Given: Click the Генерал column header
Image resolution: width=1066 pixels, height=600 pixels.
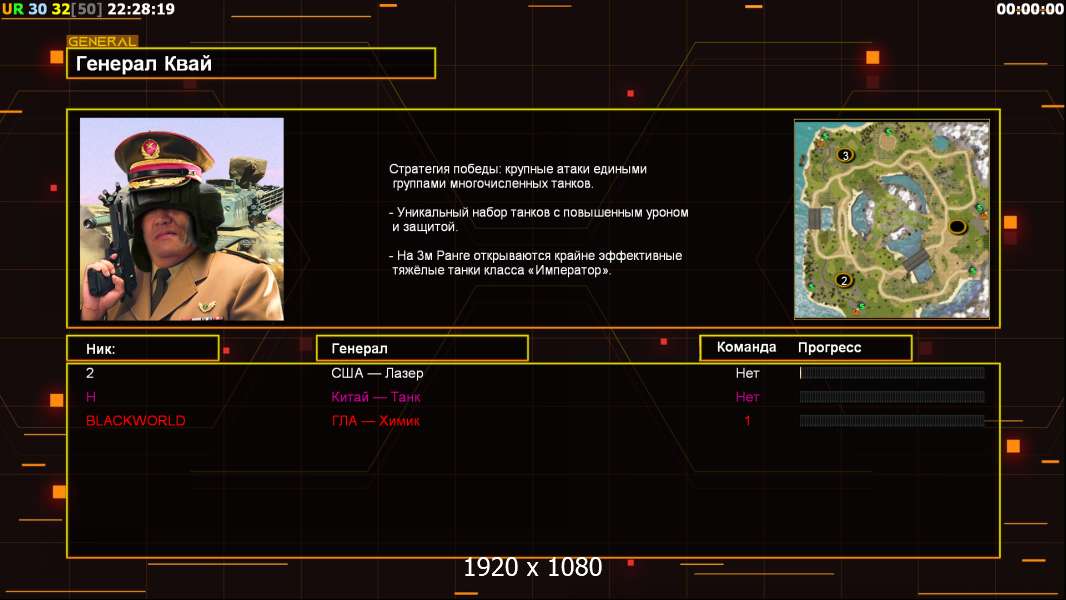Looking at the screenshot, I should point(422,348).
